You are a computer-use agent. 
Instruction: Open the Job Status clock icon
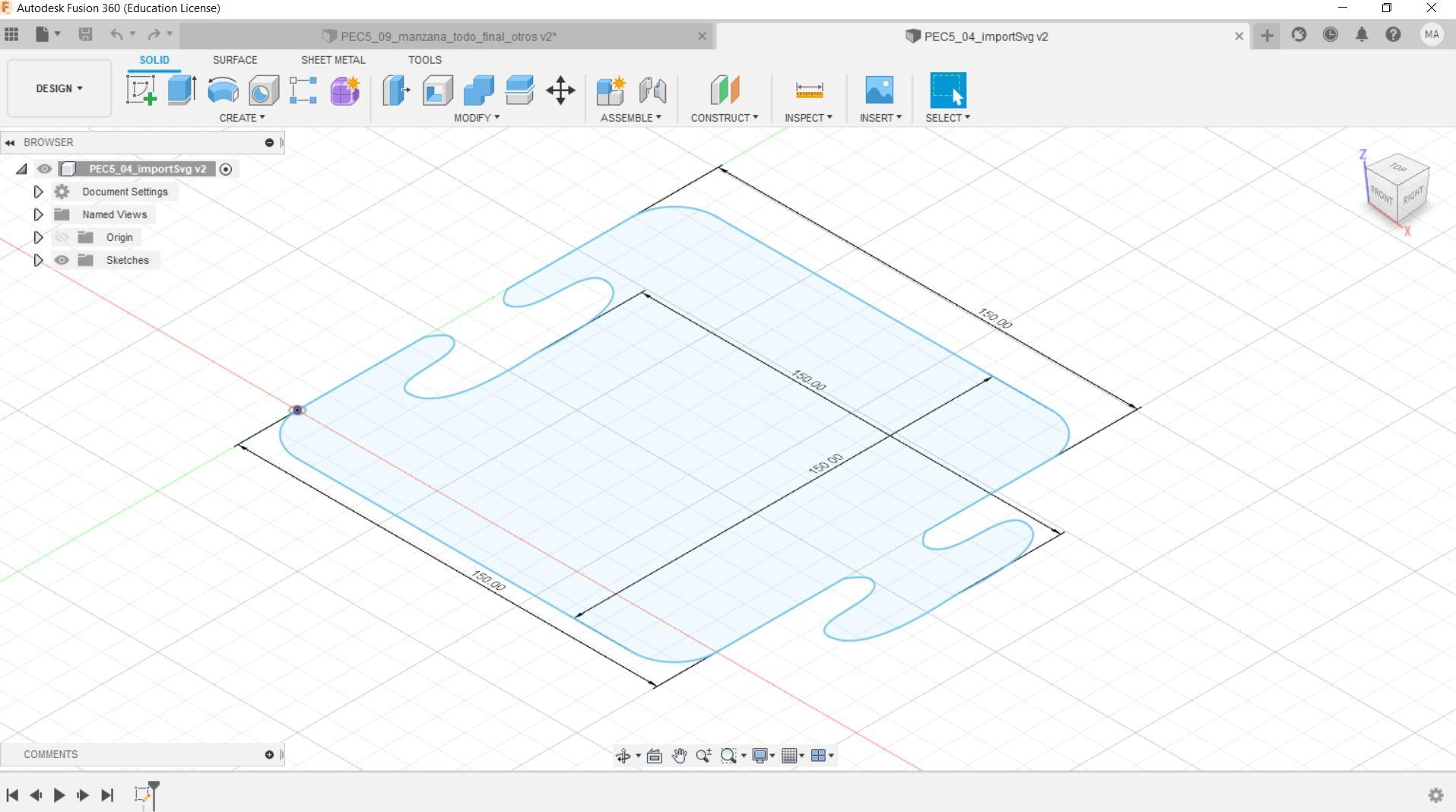(1330, 35)
